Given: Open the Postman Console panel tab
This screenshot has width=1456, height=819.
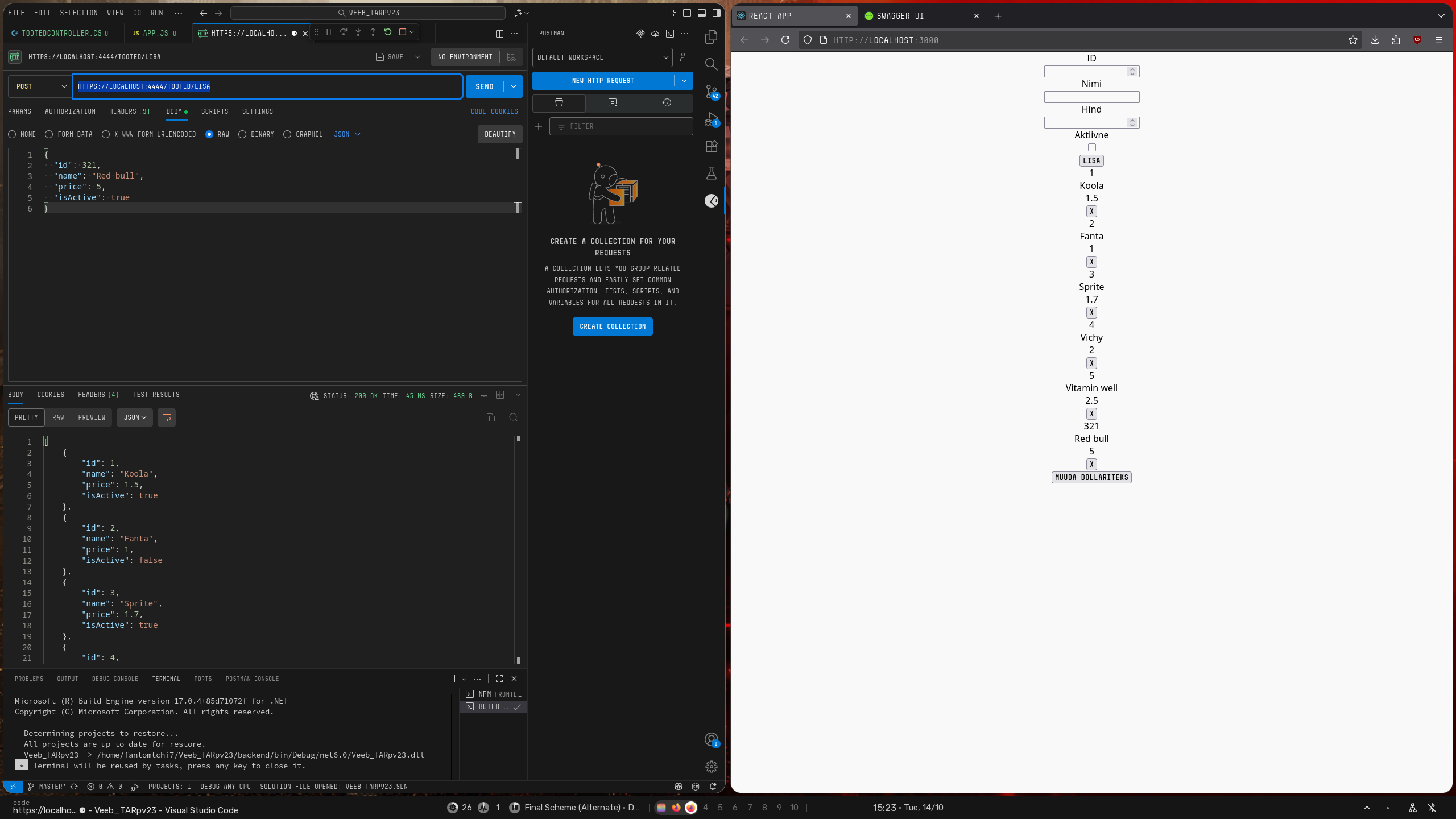Looking at the screenshot, I should pos(252,679).
